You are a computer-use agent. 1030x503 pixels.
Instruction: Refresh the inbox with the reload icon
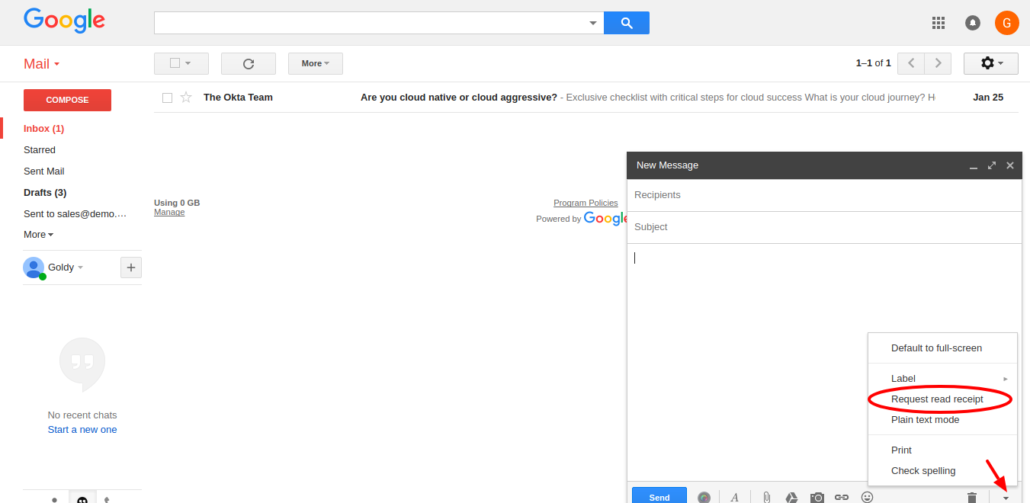click(248, 64)
